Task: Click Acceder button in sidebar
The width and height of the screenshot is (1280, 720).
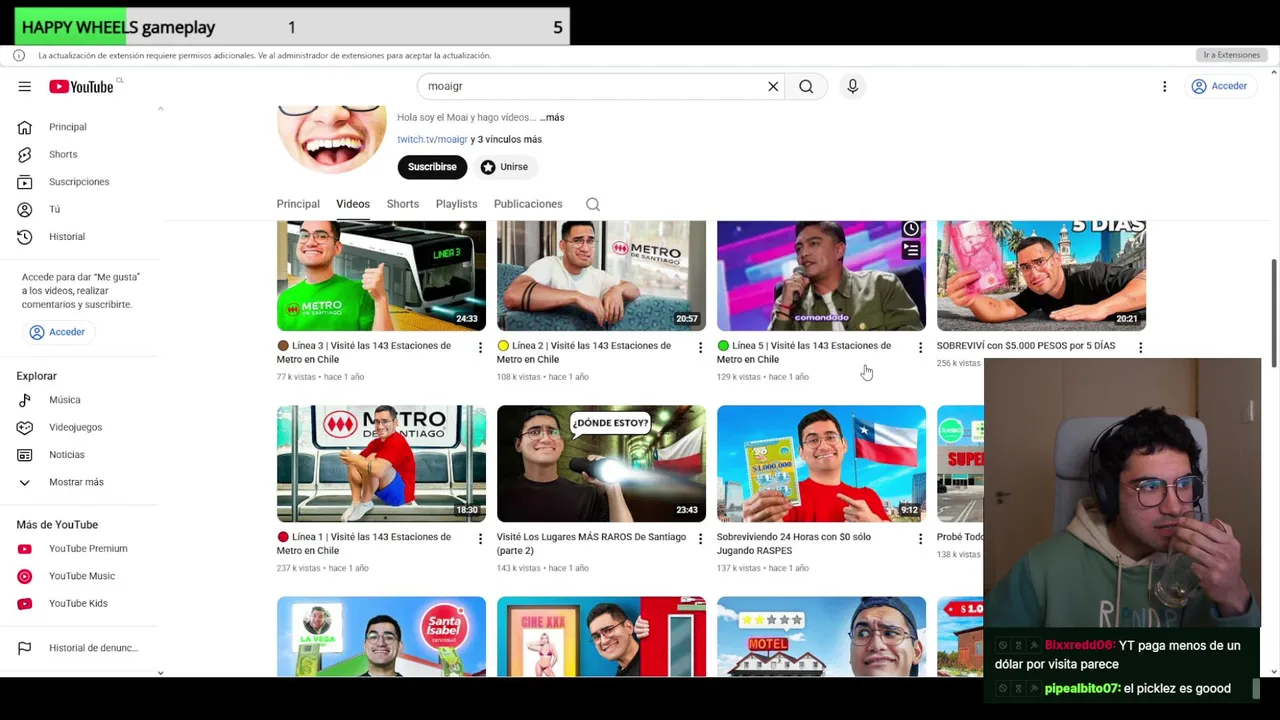Action: click(x=57, y=332)
